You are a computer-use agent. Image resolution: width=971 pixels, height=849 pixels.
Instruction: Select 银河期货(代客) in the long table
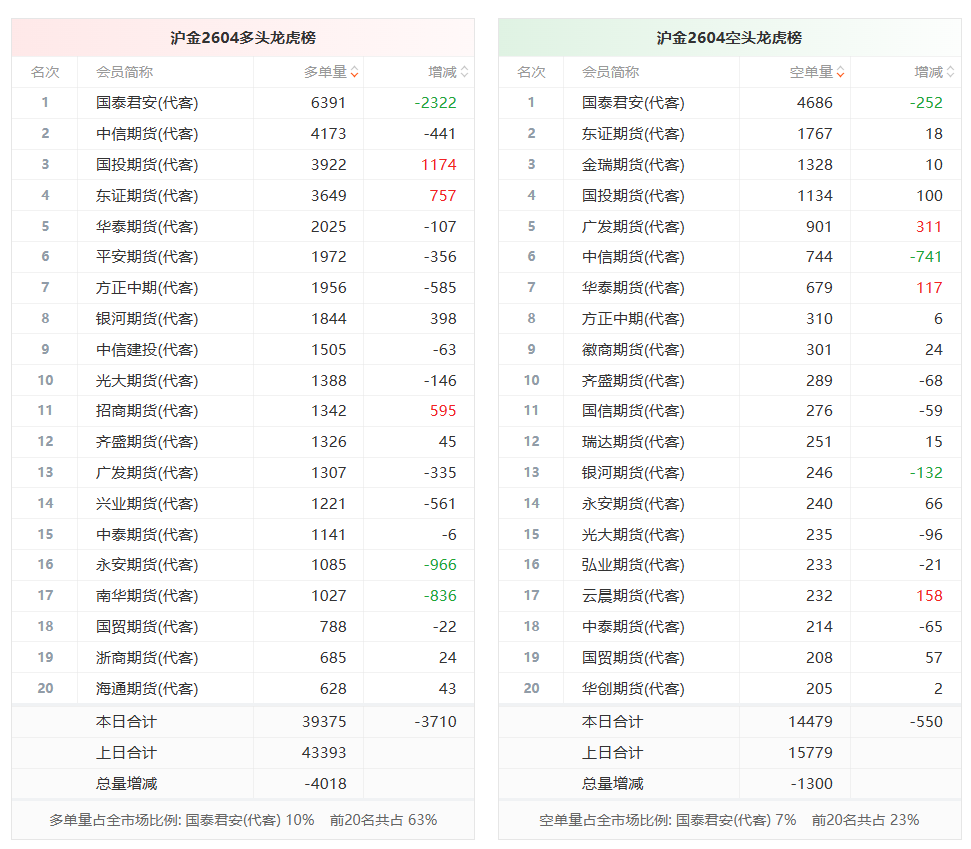(x=147, y=319)
